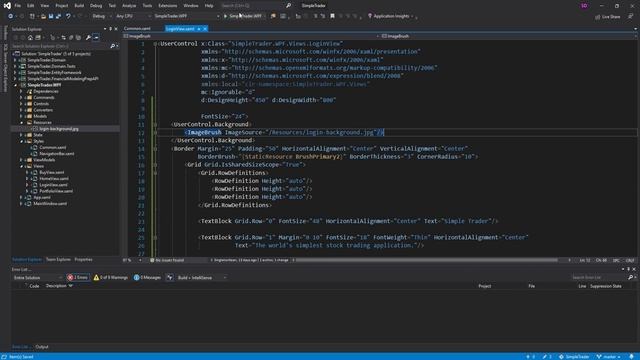Viewport: 640px width, 360px height.
Task: Expand the Dependencies node
Action: [x=21, y=91]
